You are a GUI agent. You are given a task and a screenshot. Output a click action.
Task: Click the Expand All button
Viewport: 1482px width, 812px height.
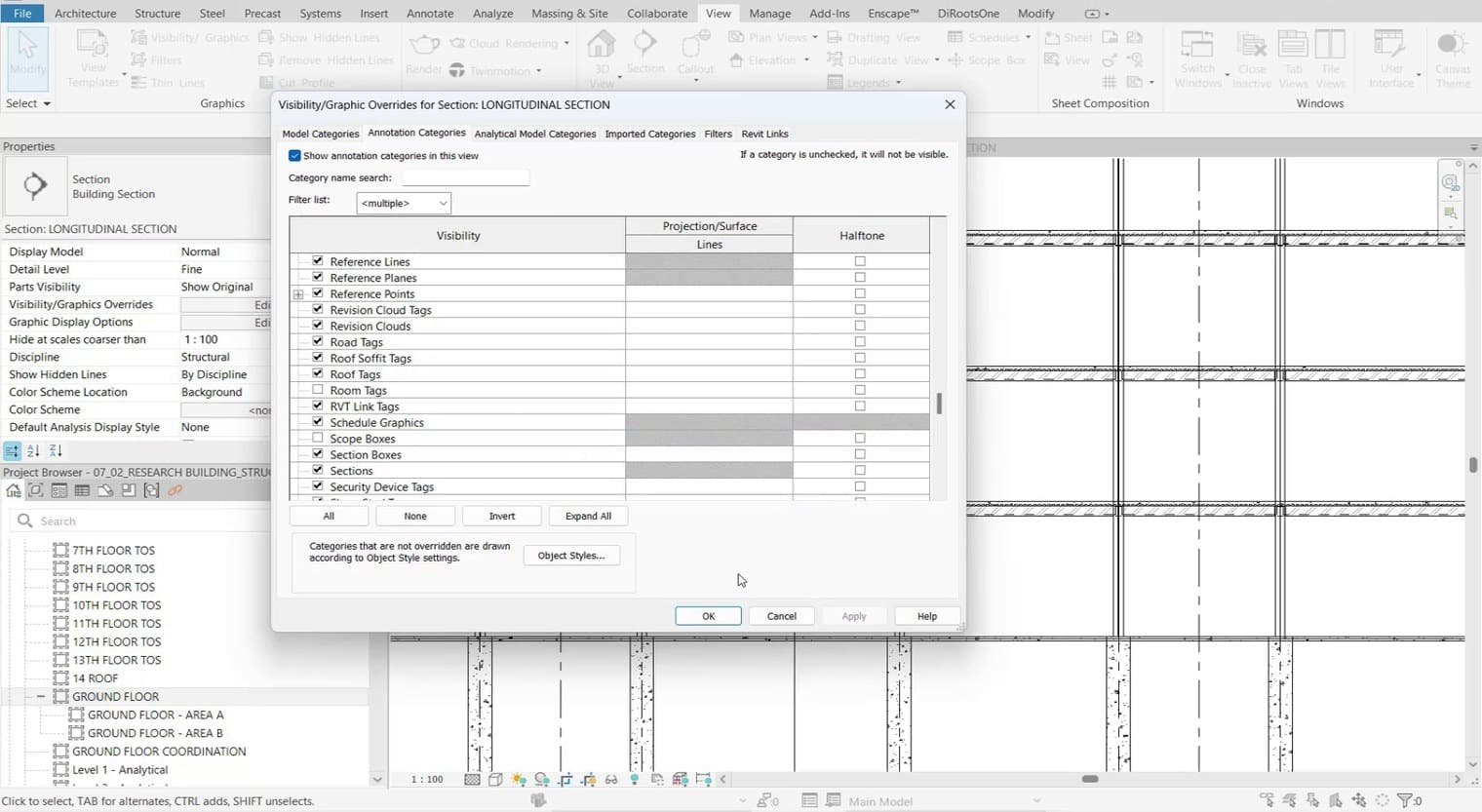[x=589, y=517]
